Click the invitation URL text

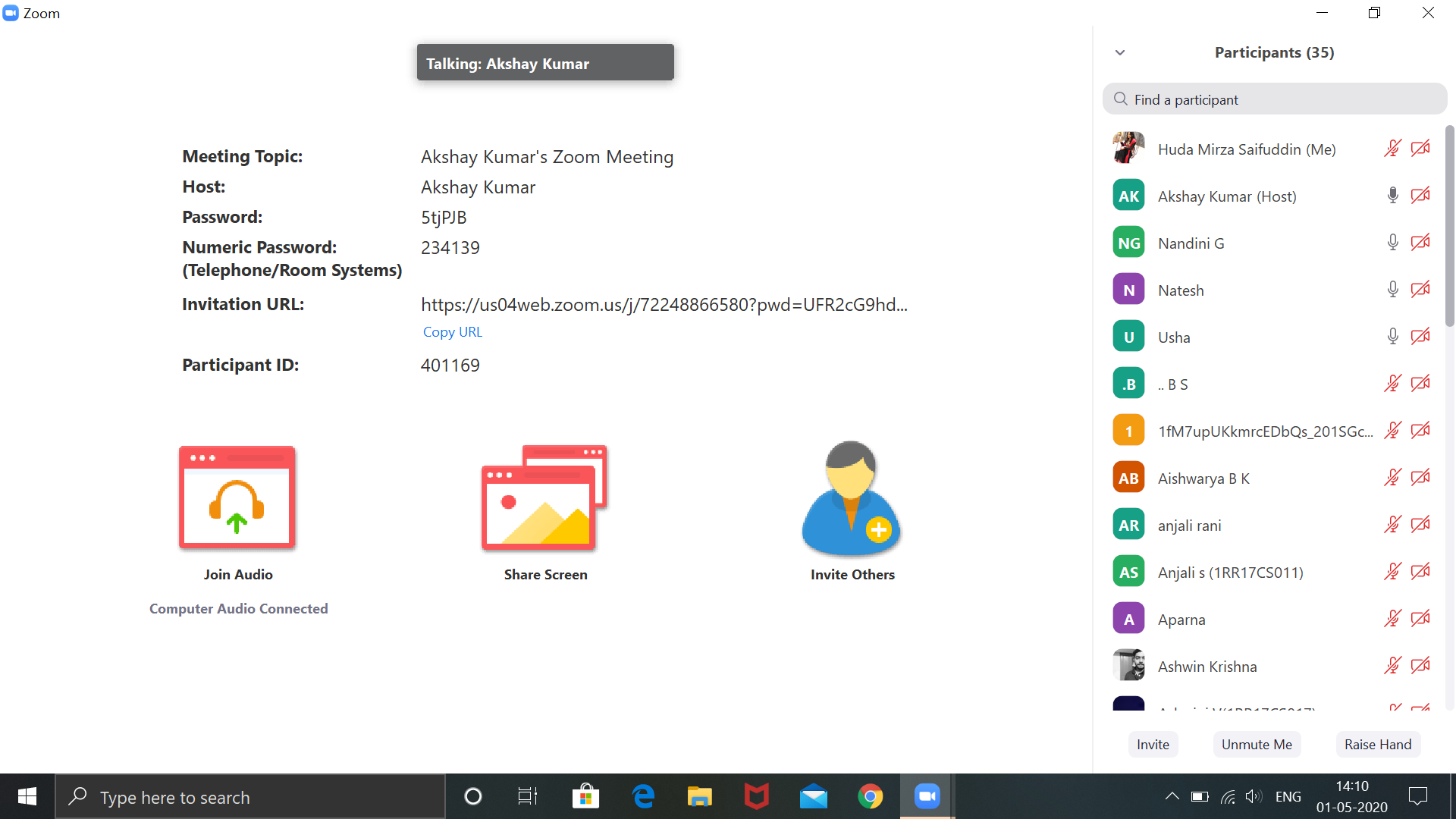tap(664, 305)
